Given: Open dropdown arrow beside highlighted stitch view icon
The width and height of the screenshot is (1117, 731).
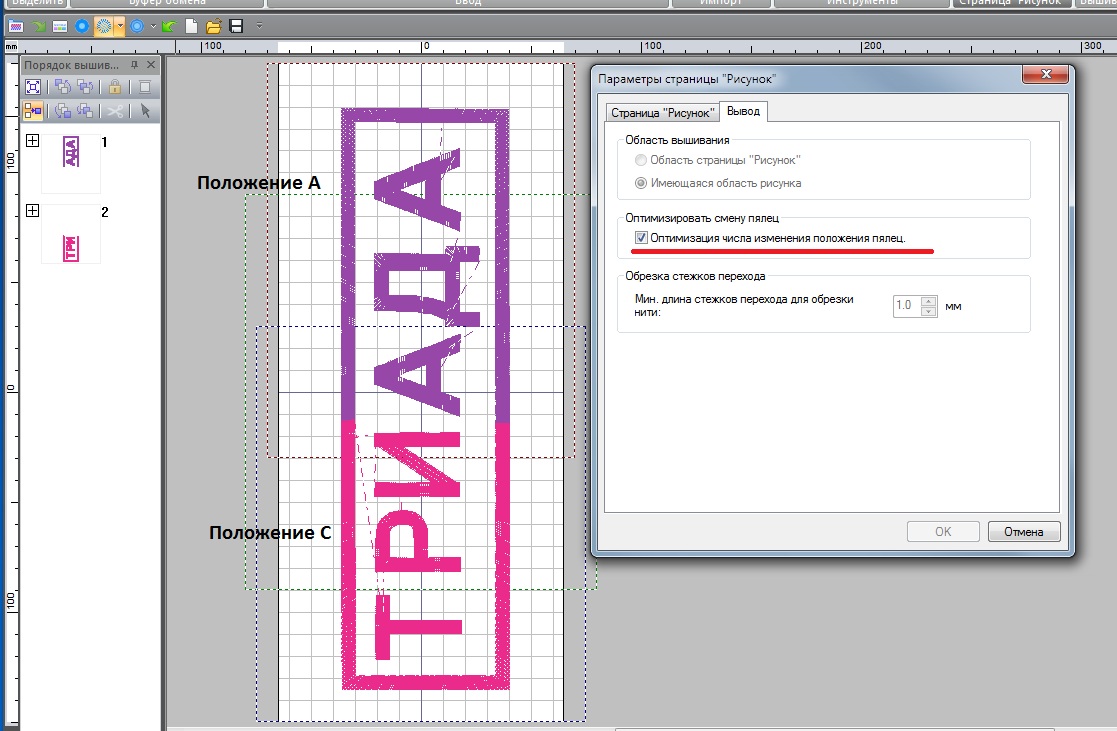Looking at the screenshot, I should pos(120,25).
